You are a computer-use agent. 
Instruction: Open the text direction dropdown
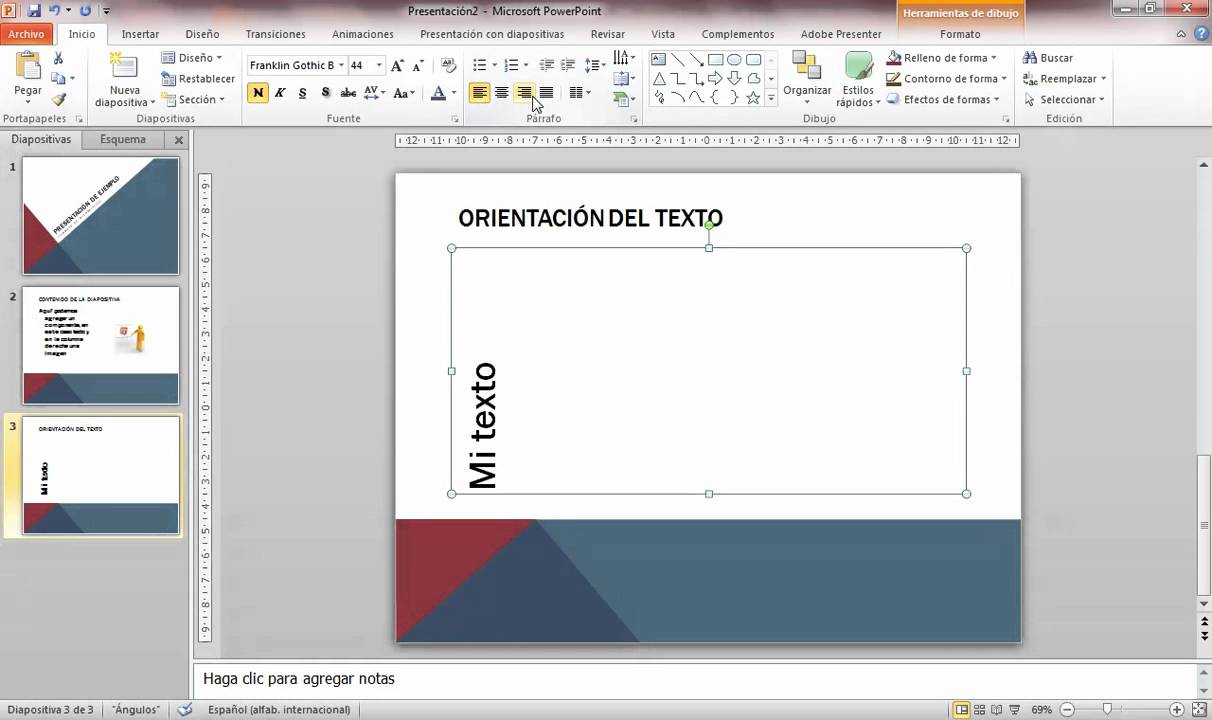point(624,58)
